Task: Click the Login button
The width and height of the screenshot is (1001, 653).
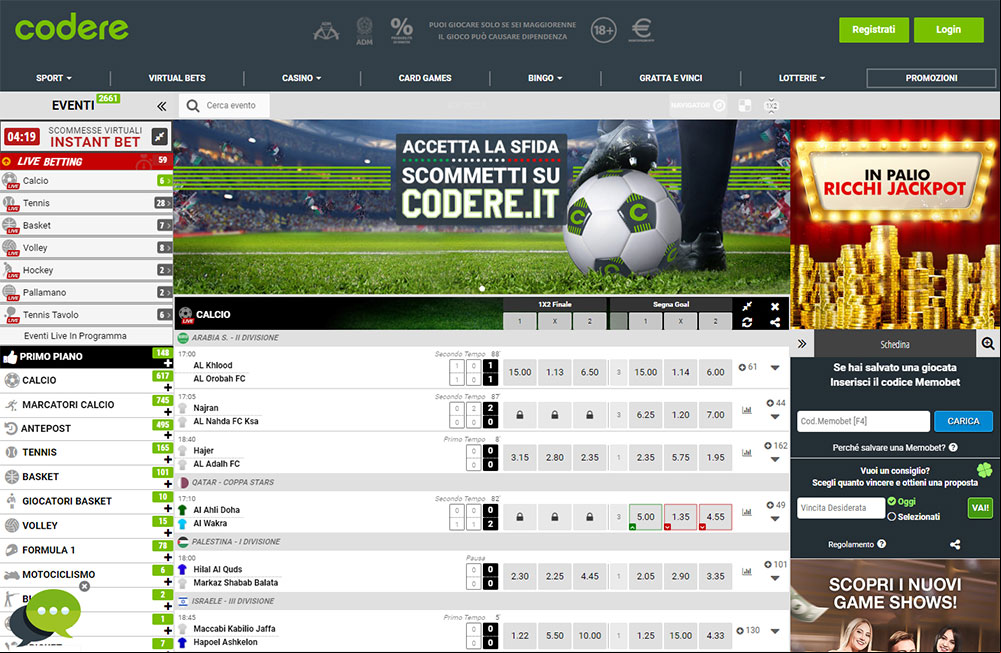Action: [949, 29]
